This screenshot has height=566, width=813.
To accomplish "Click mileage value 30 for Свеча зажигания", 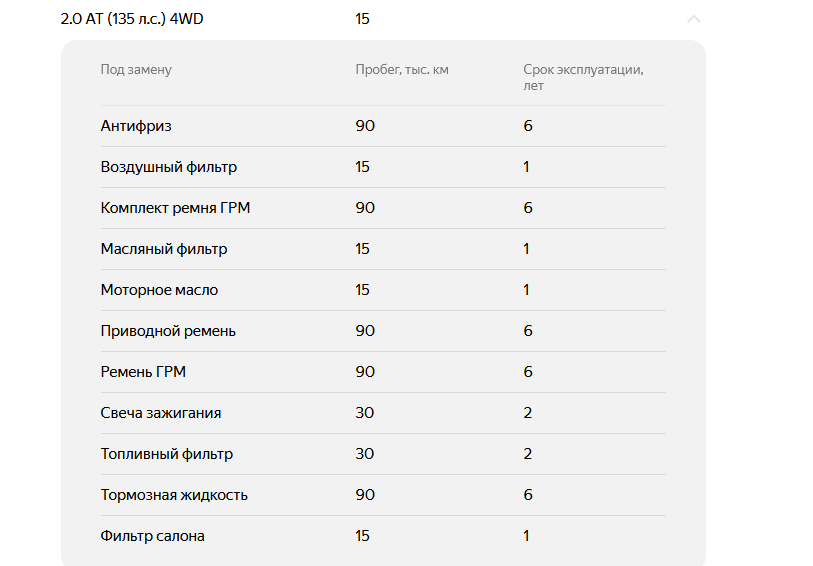I will point(365,413).
